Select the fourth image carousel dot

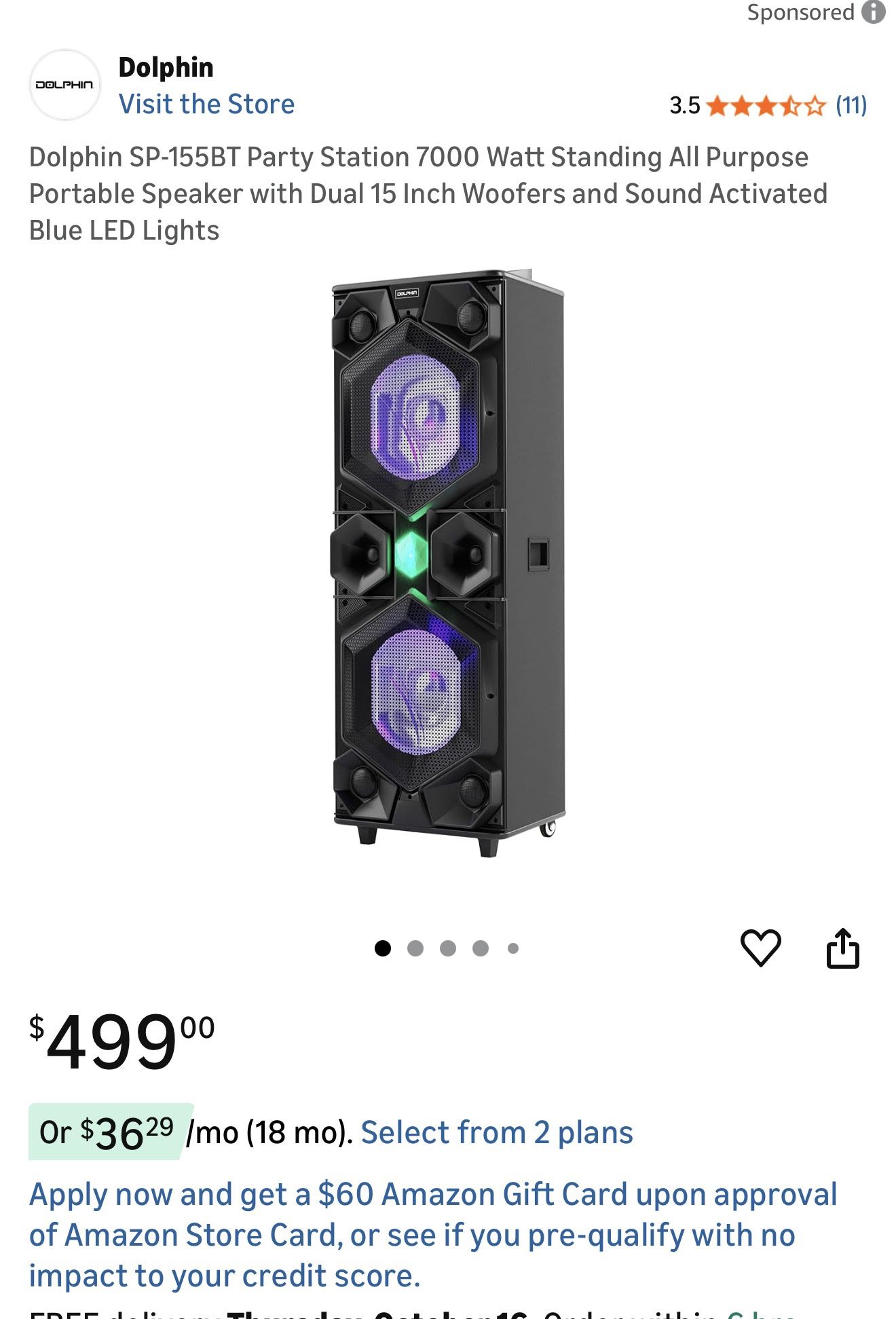point(481,948)
